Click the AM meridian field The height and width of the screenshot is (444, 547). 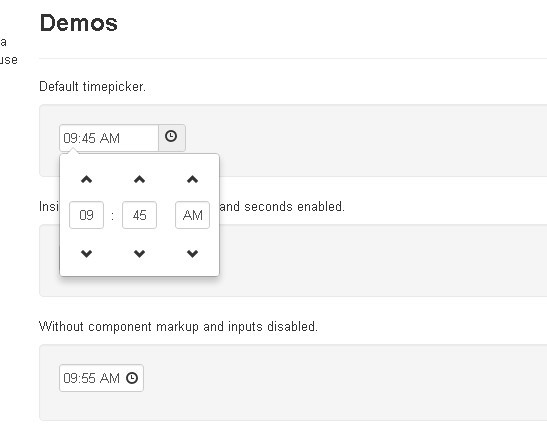(193, 215)
